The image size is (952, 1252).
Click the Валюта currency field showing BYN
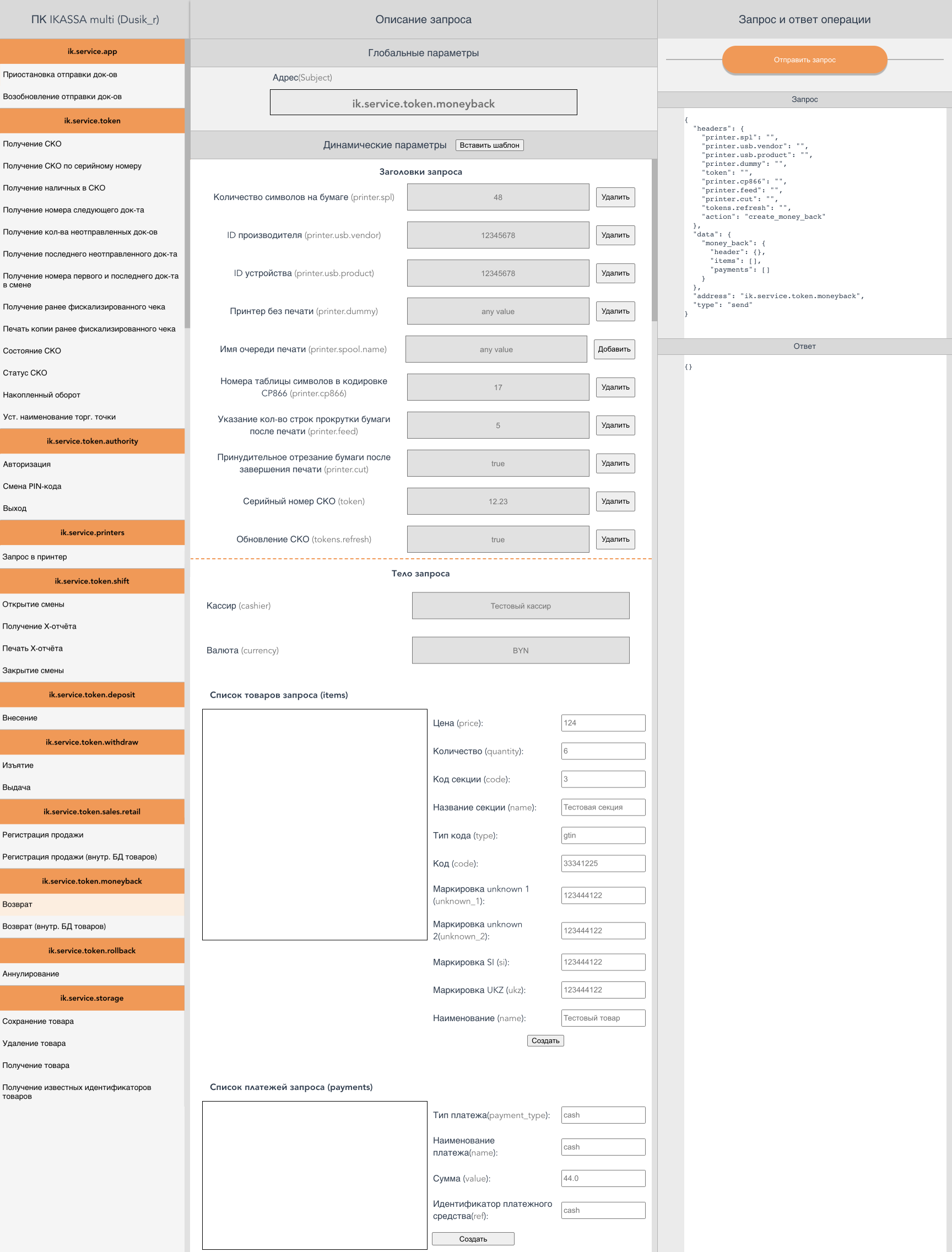520,651
